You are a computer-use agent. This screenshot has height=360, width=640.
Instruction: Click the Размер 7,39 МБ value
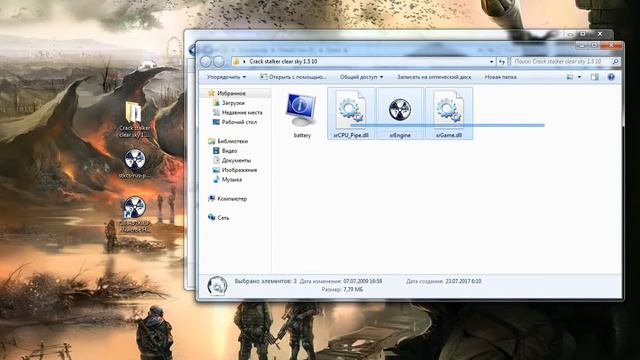(353, 289)
